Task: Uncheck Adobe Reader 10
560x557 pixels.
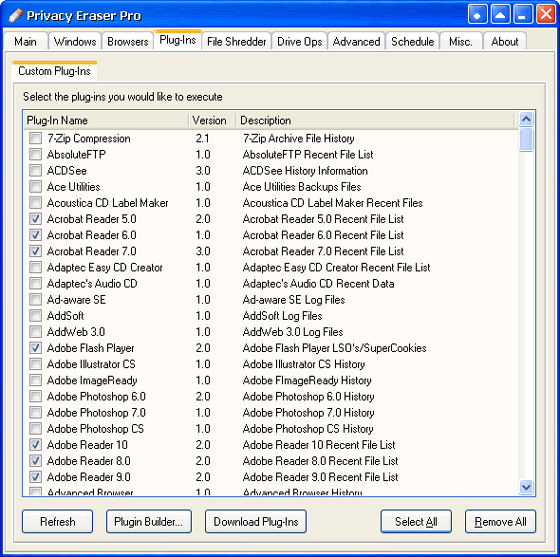Action: coord(35,445)
